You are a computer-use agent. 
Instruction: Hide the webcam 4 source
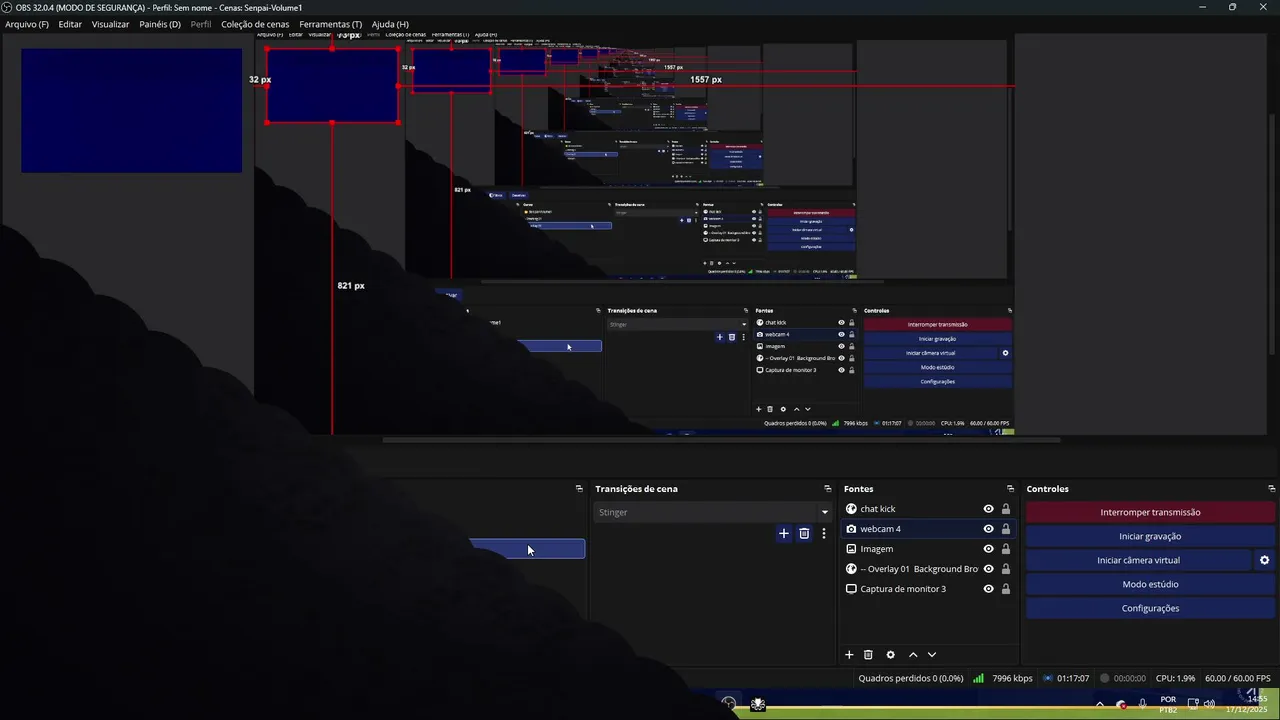tap(988, 529)
